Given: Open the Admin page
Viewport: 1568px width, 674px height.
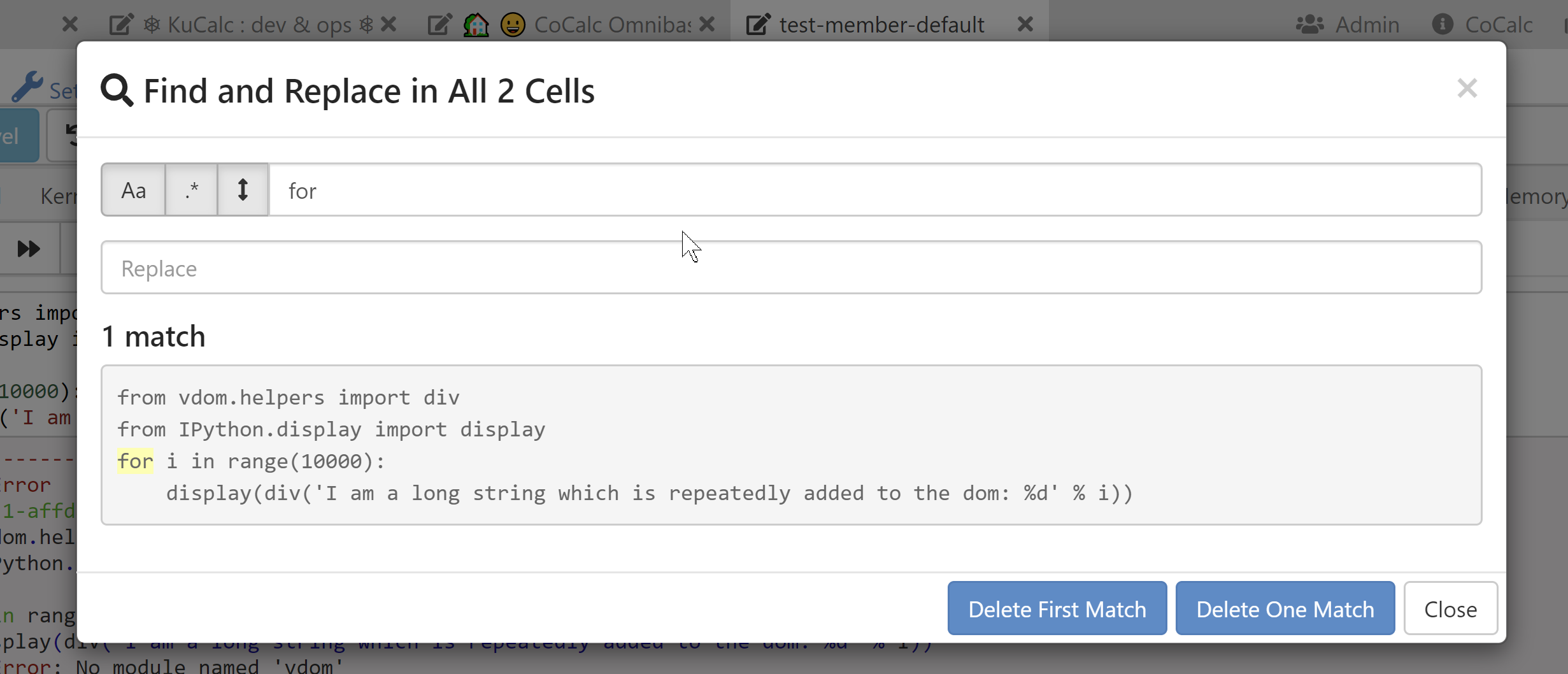Looking at the screenshot, I should point(1348,25).
